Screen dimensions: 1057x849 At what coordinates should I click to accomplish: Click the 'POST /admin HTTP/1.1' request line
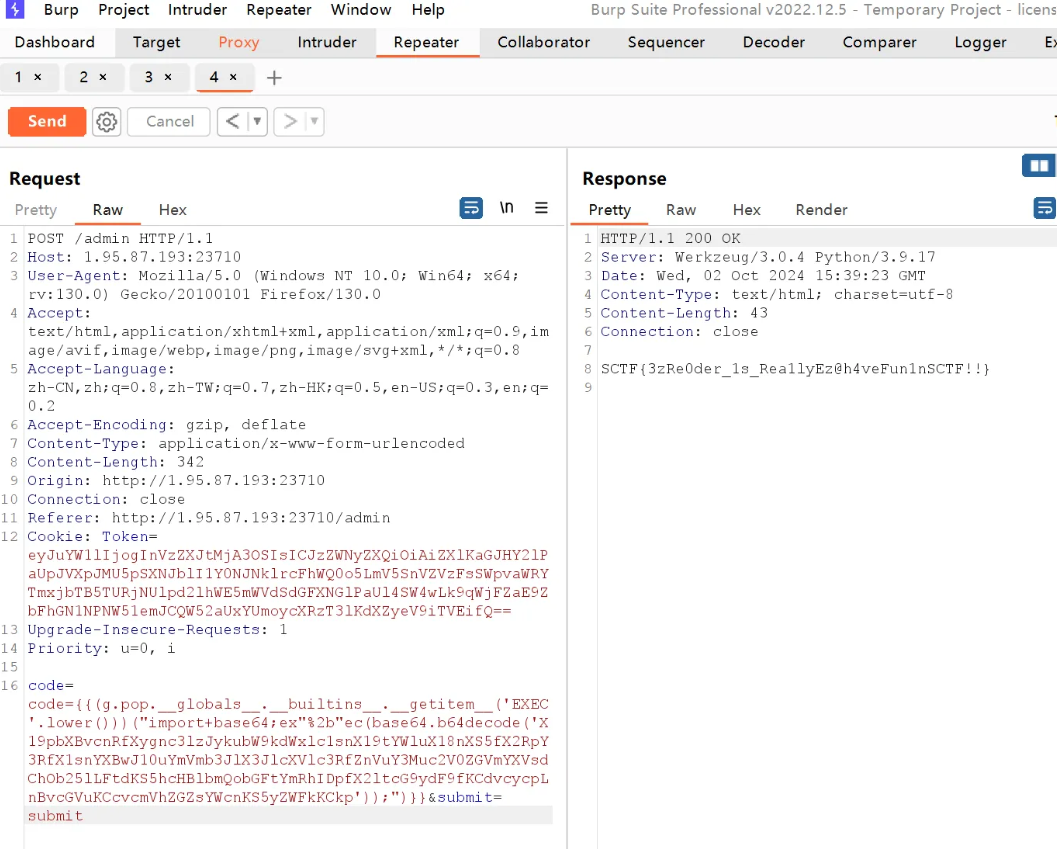[120, 238]
